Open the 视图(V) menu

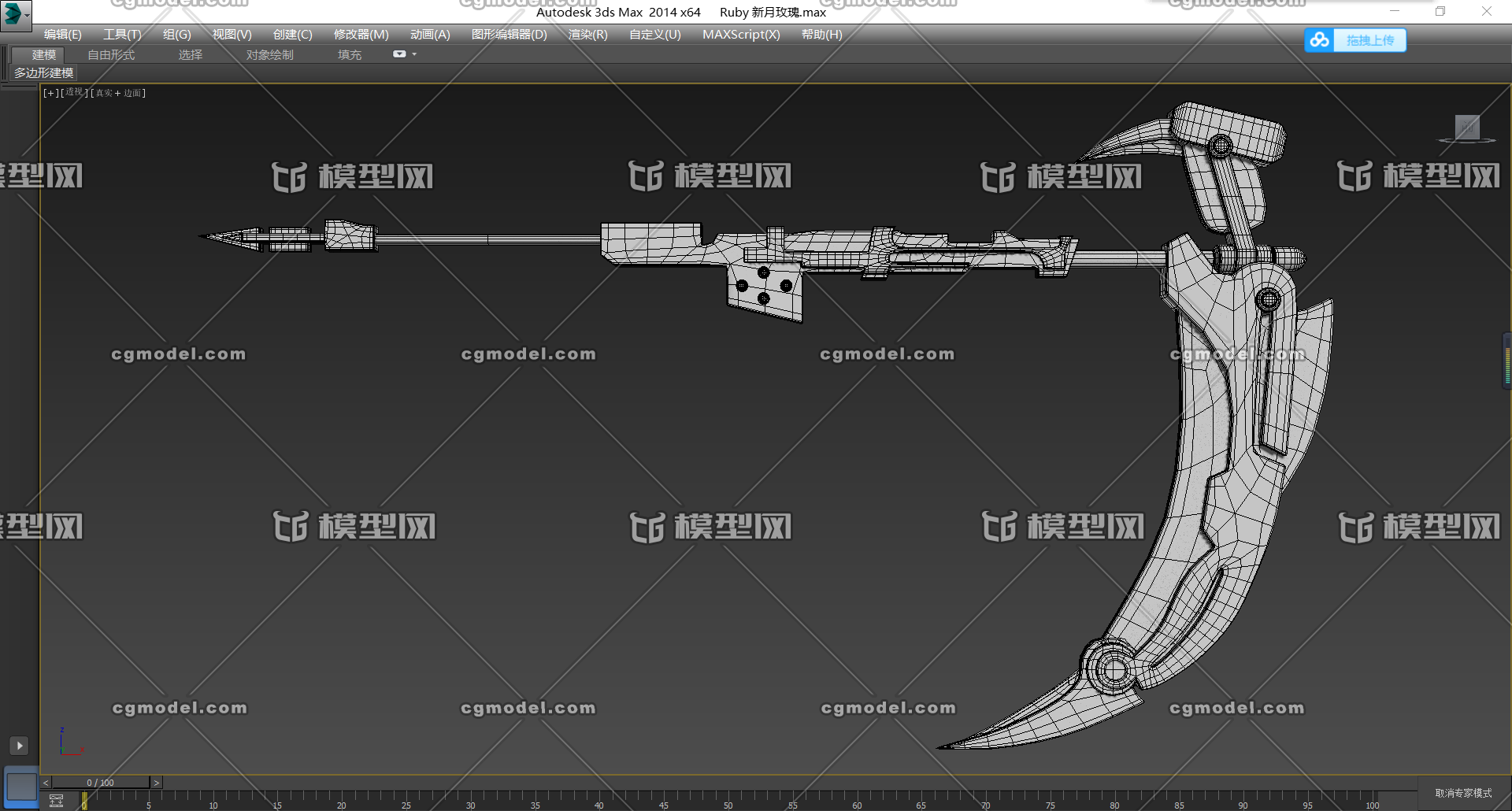click(x=232, y=35)
